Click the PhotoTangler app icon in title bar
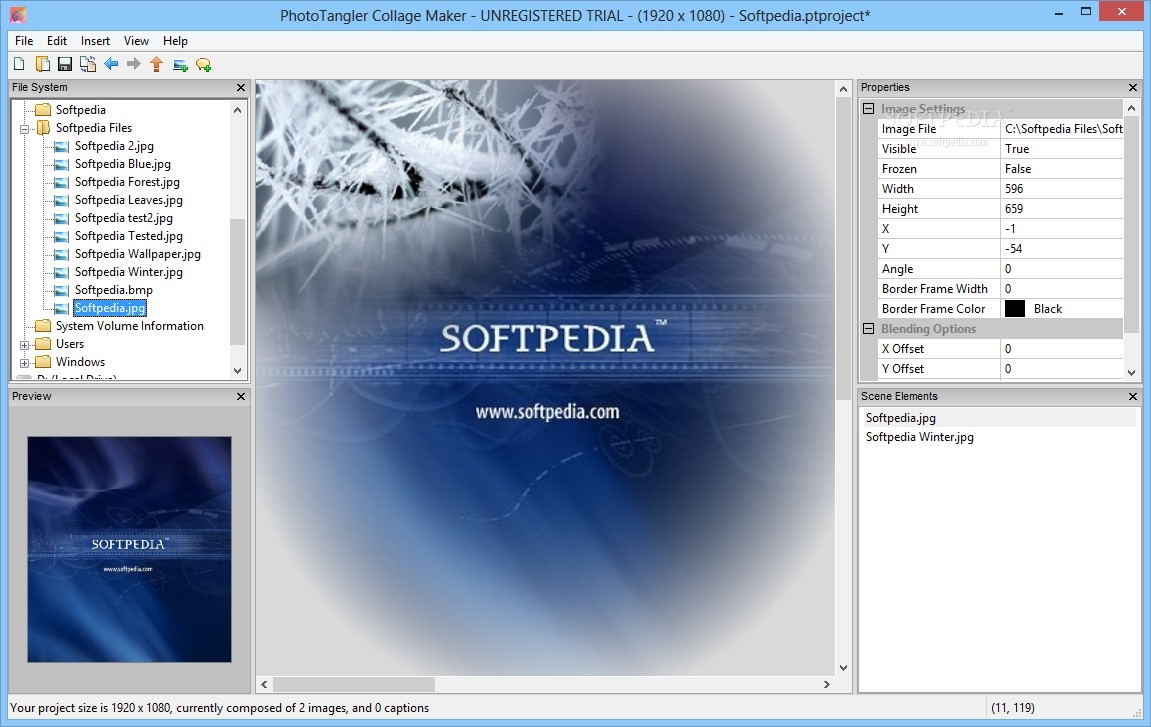 tap(18, 15)
